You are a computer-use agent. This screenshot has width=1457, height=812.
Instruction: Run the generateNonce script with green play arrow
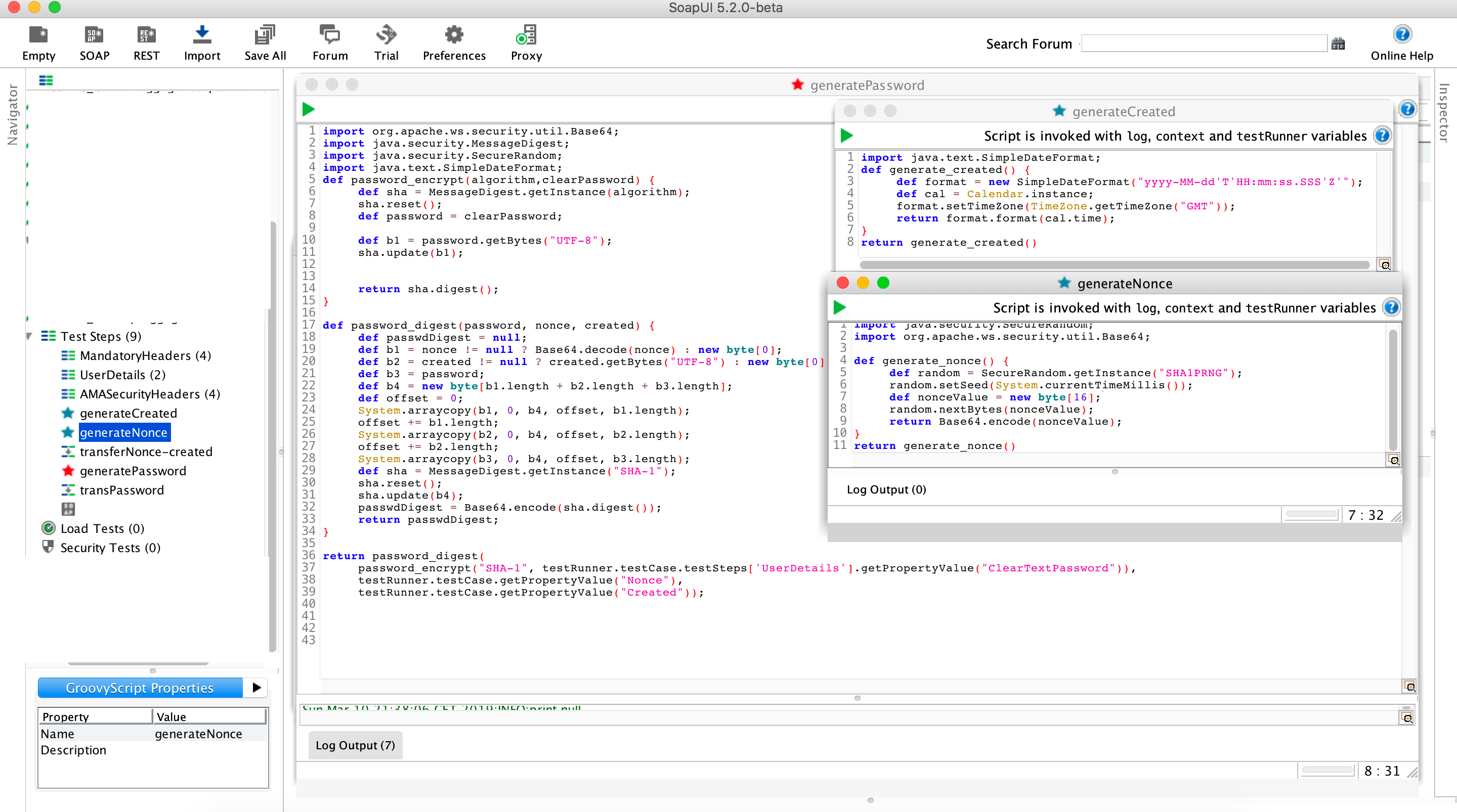(x=840, y=307)
